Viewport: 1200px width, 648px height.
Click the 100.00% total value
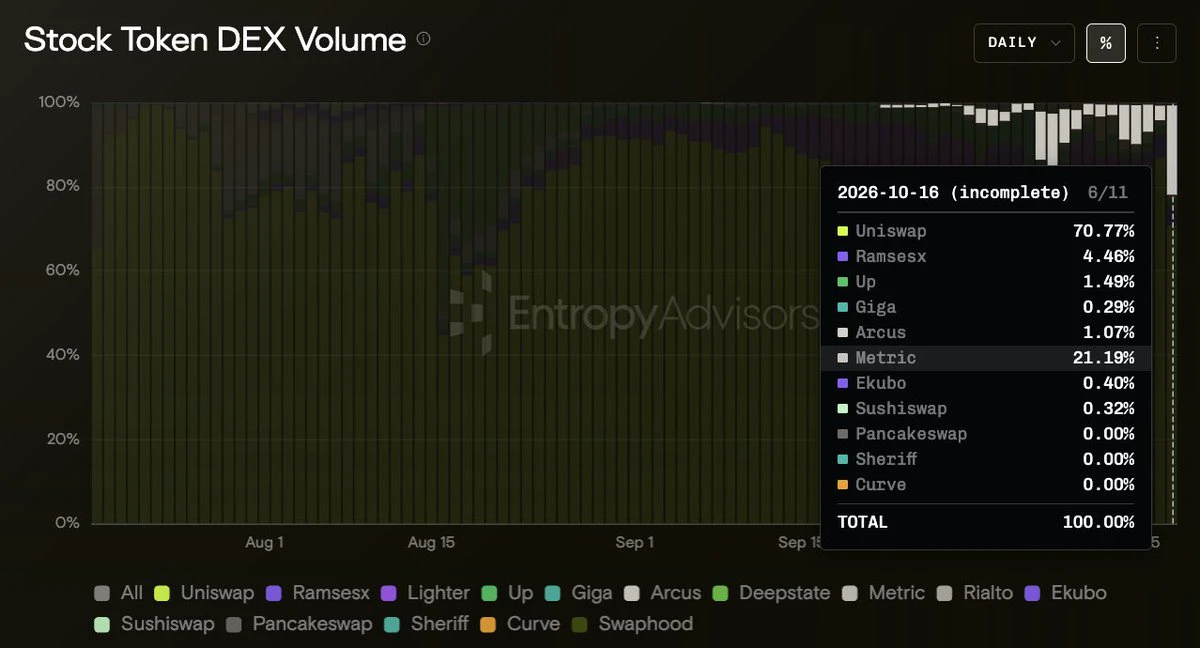1099,522
